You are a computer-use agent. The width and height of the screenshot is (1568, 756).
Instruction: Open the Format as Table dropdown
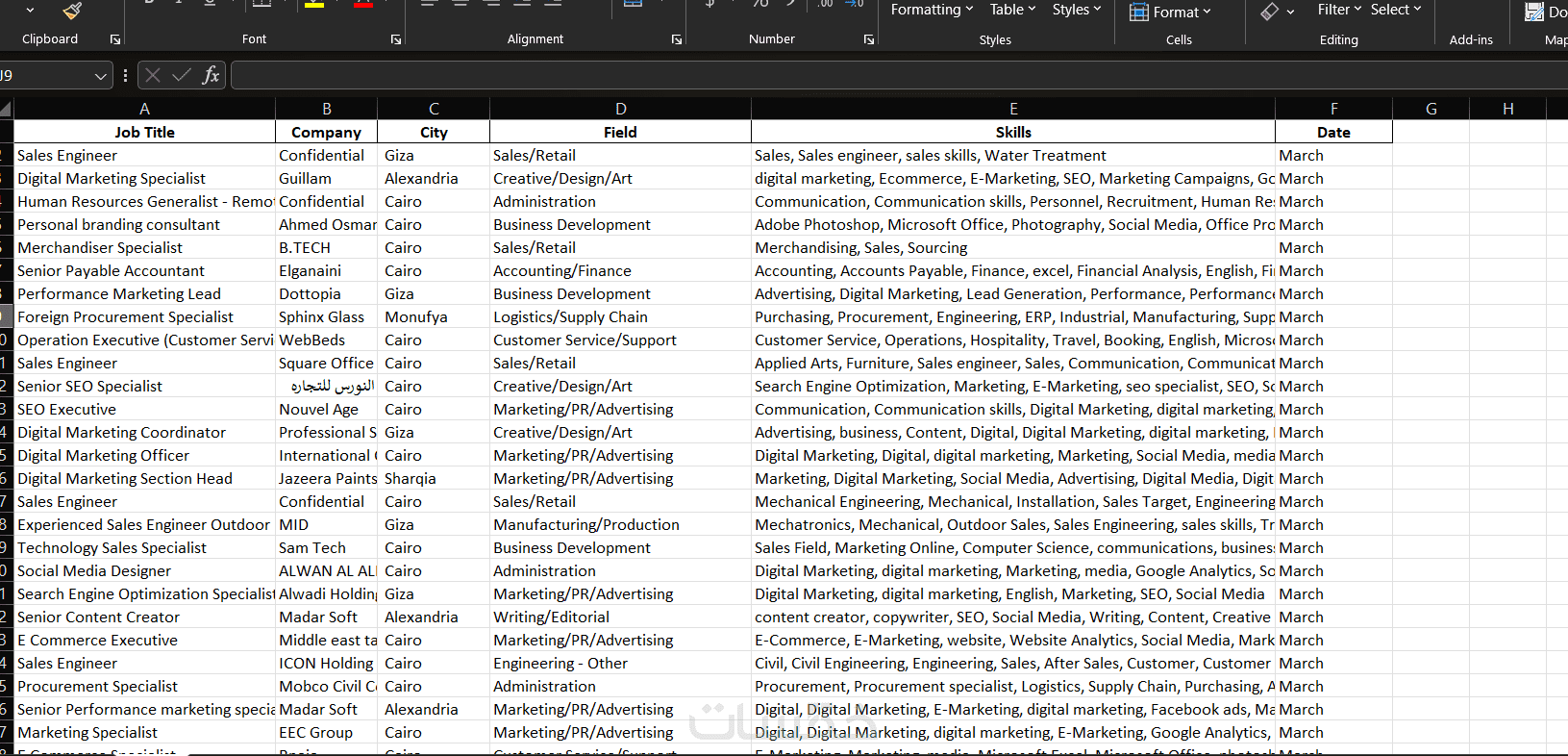click(1012, 10)
